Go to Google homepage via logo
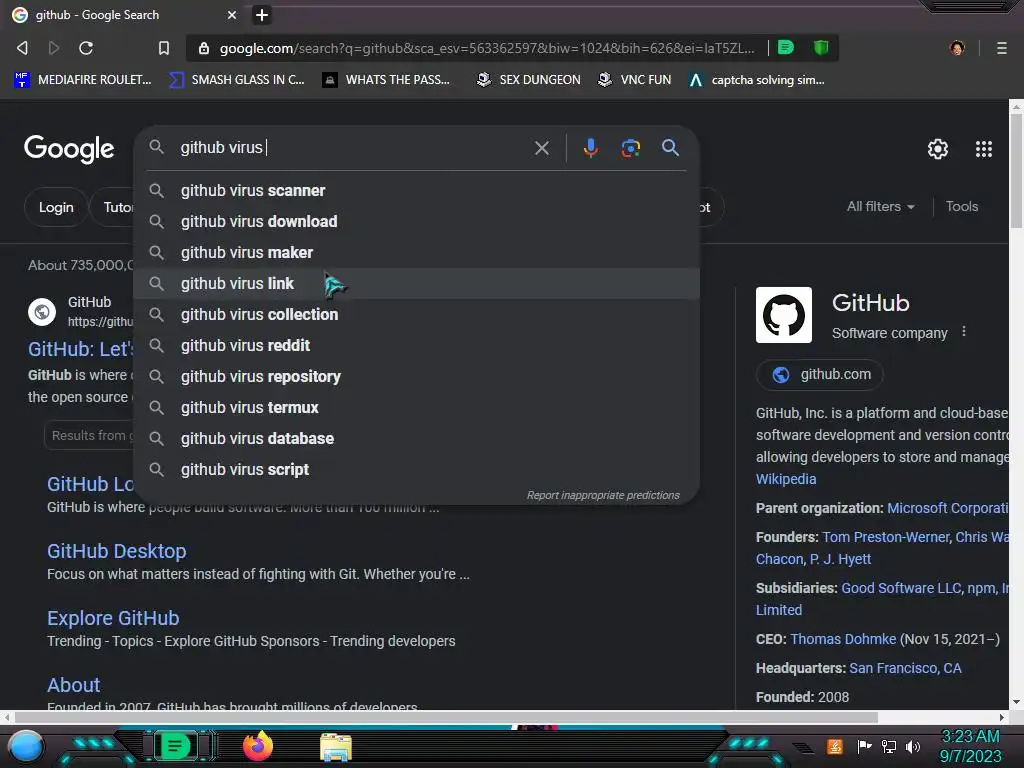The image size is (1024, 768). tap(69, 149)
